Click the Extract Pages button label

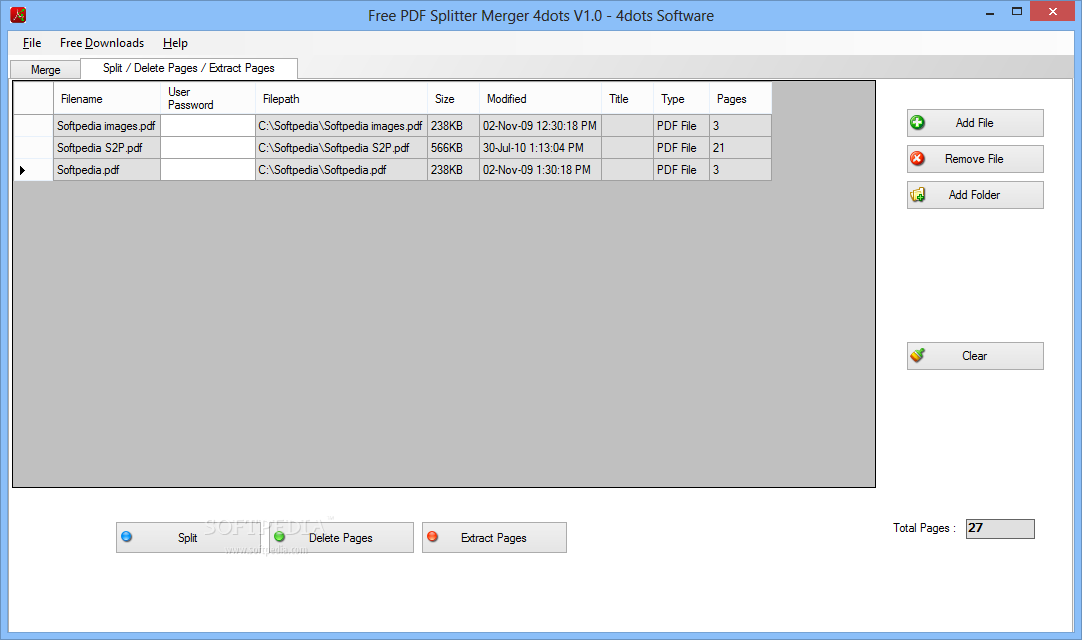(494, 538)
